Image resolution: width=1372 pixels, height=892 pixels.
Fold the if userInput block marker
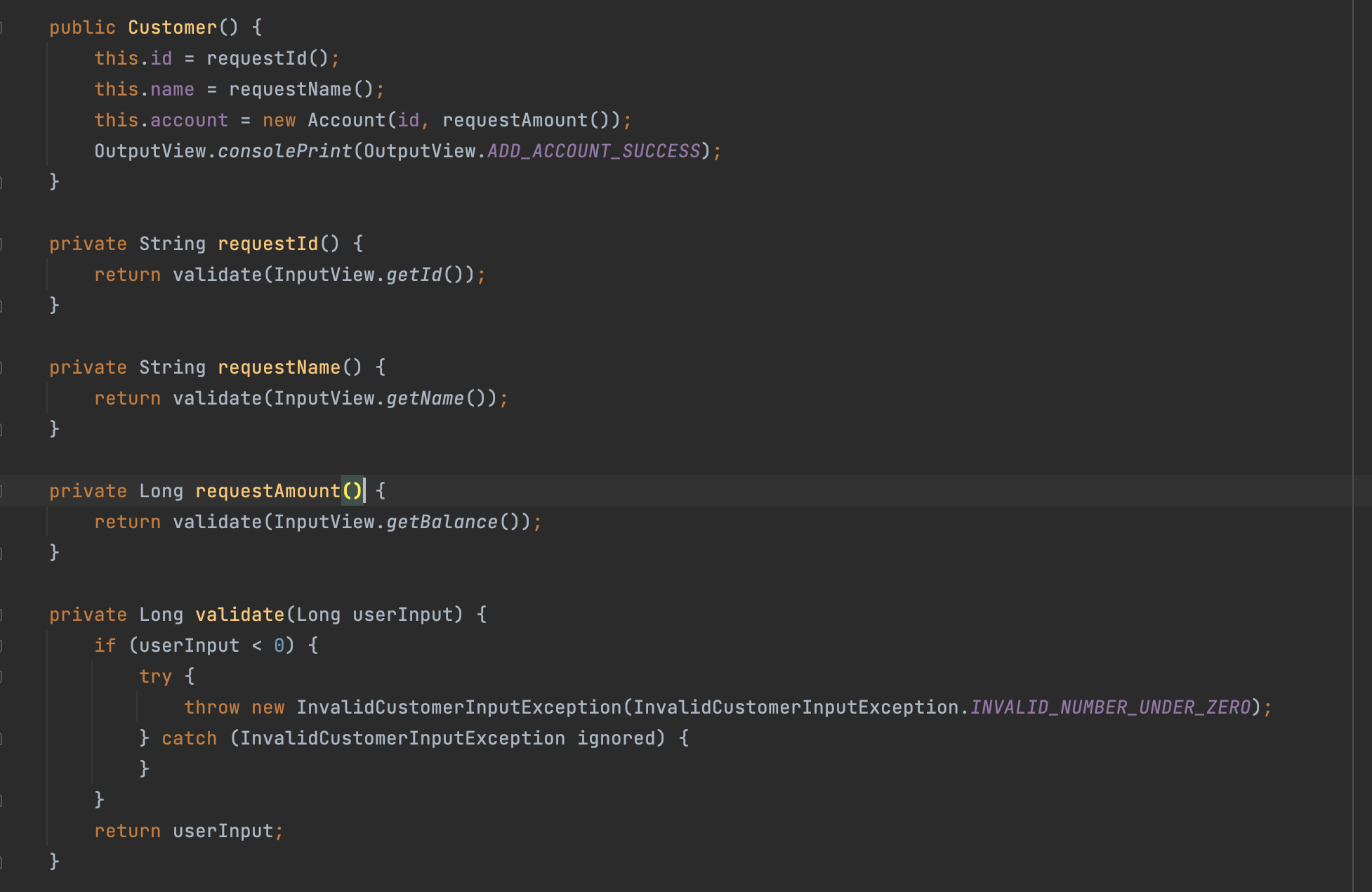click(x=2, y=645)
